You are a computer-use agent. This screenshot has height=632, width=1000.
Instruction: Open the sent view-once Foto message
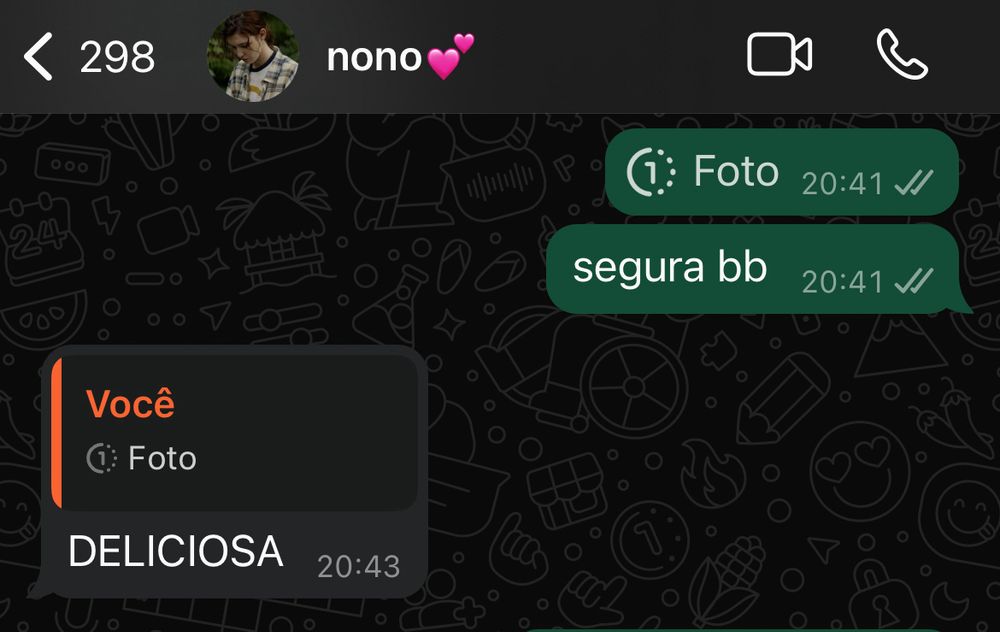[782, 172]
